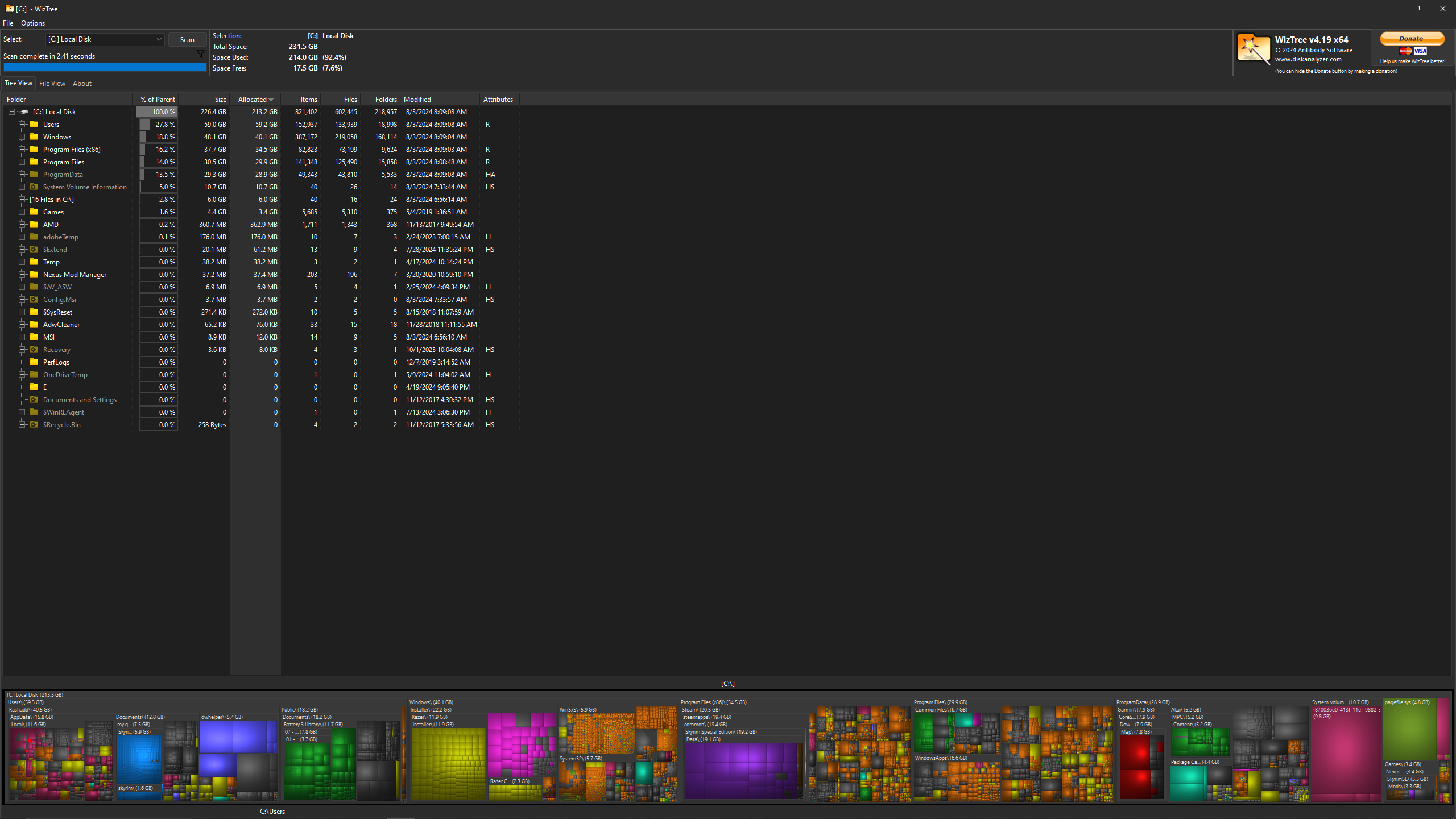This screenshot has height=819, width=1456.
Task: Click the AdwCleaner folder icon
Action: (x=34, y=324)
